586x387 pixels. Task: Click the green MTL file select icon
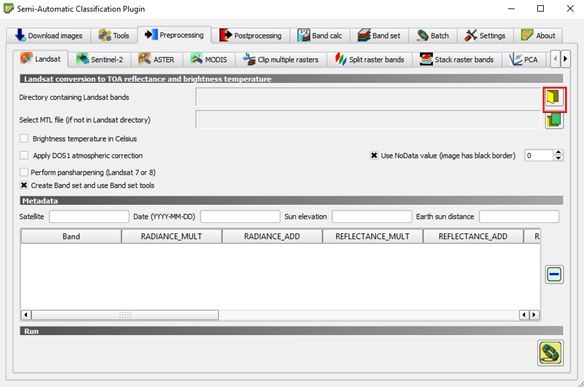554,120
